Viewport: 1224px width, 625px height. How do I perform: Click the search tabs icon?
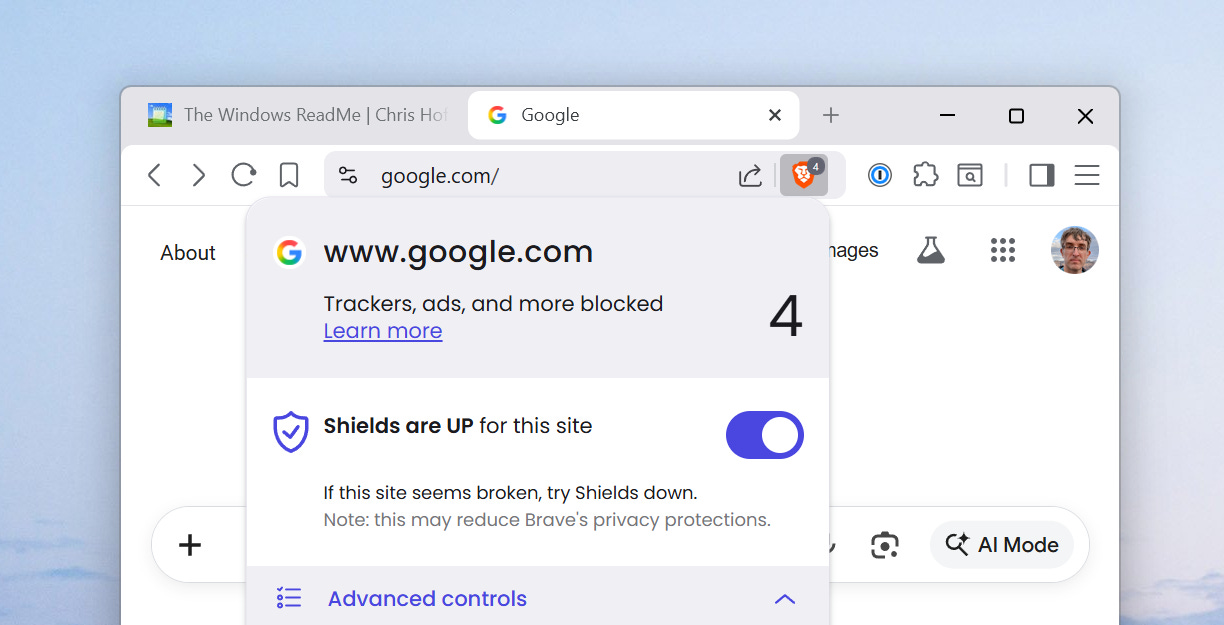pyautogui.click(x=970, y=175)
